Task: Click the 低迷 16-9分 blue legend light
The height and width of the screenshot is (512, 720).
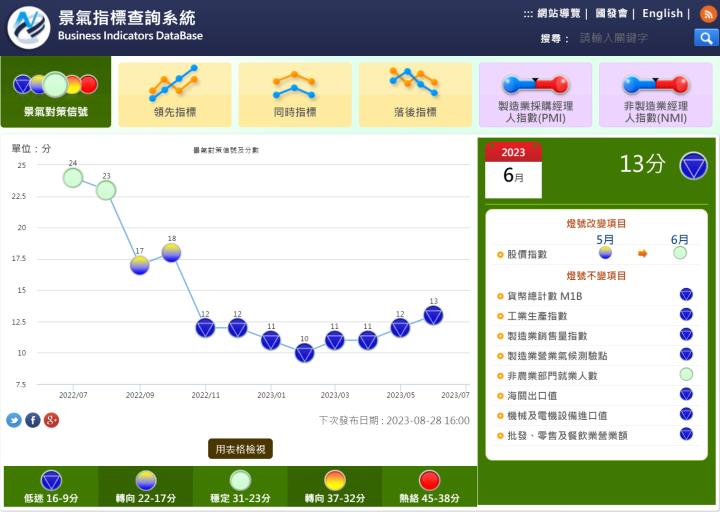Action: coord(51,481)
